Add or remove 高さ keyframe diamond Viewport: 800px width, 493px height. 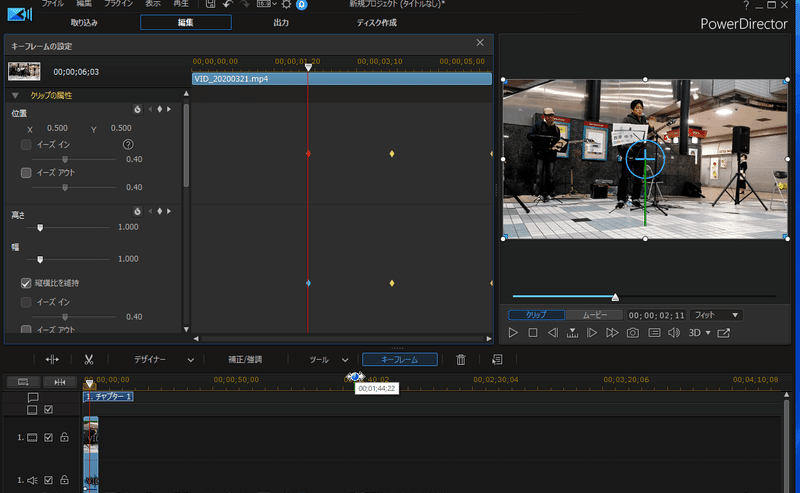pyautogui.click(x=160, y=211)
